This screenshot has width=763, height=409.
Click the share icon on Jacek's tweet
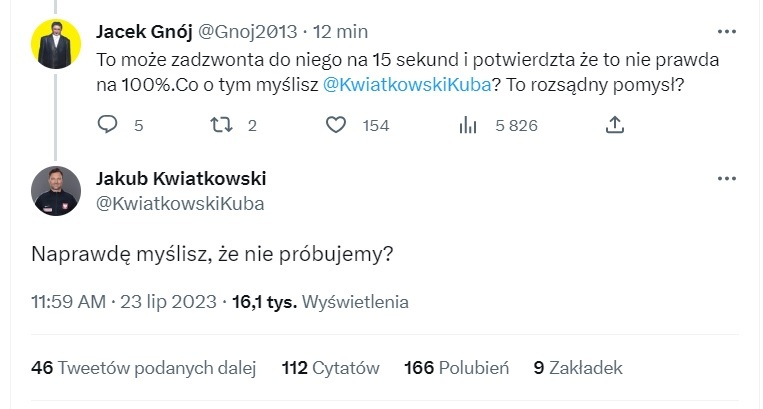(x=616, y=125)
